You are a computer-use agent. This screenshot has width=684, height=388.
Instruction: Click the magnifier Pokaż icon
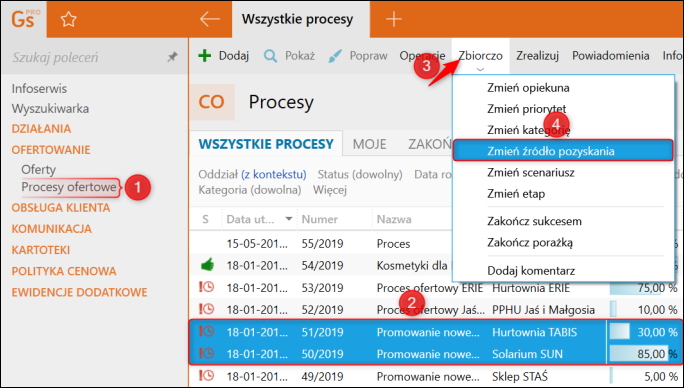[270, 56]
